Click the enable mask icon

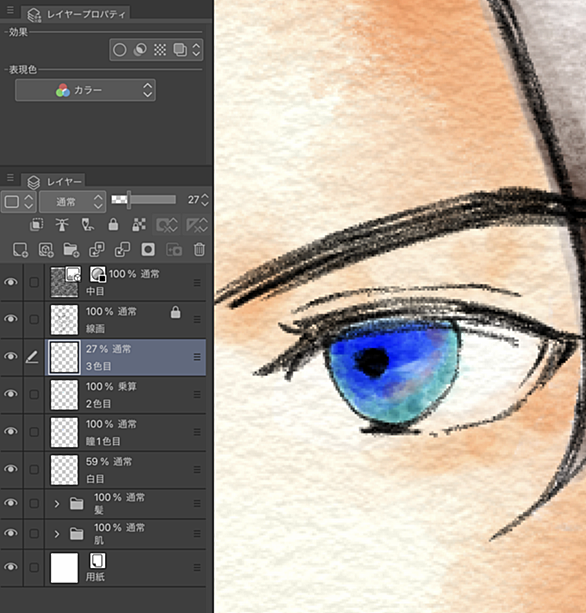(167, 225)
